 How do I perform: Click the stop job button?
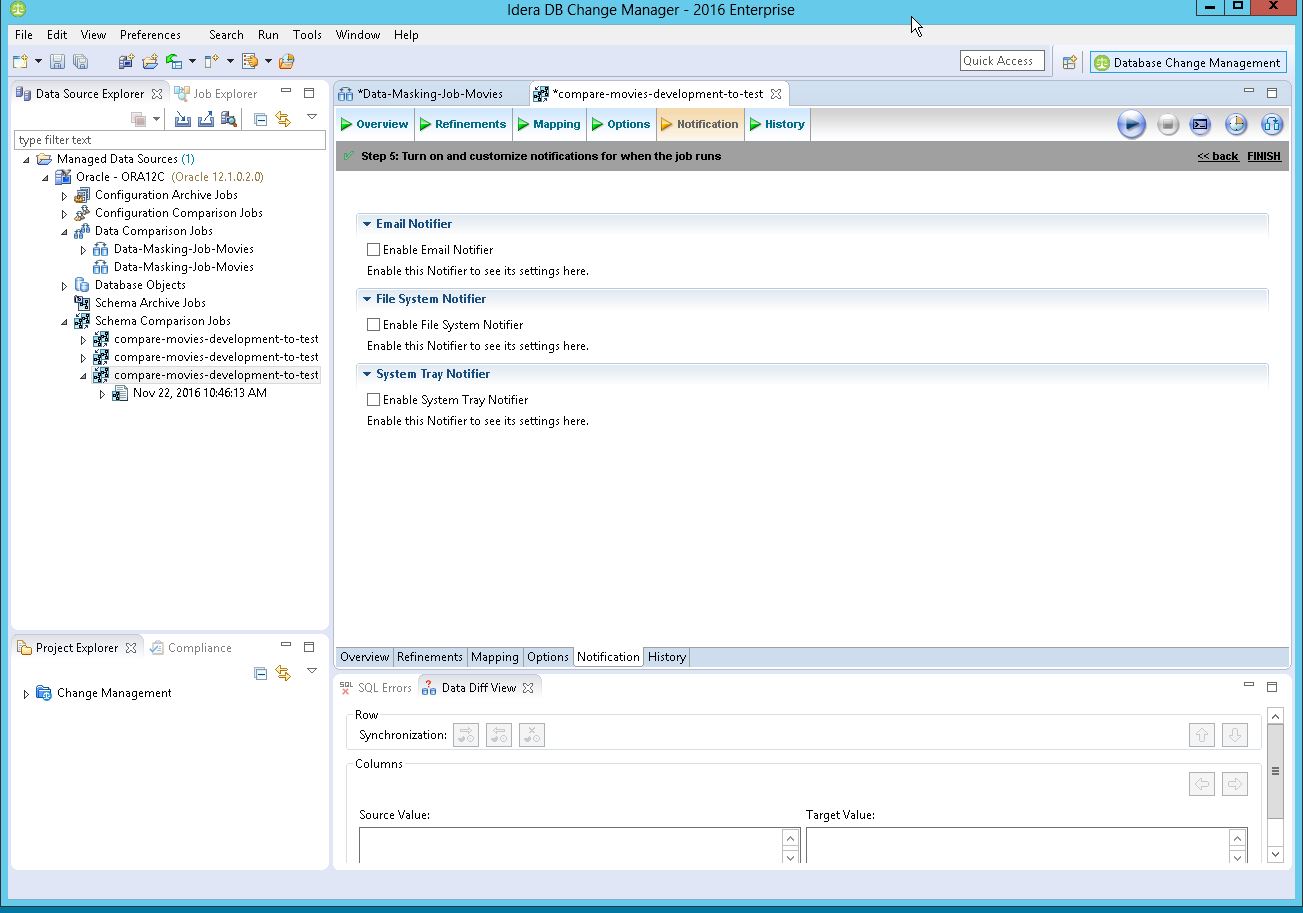1167,125
